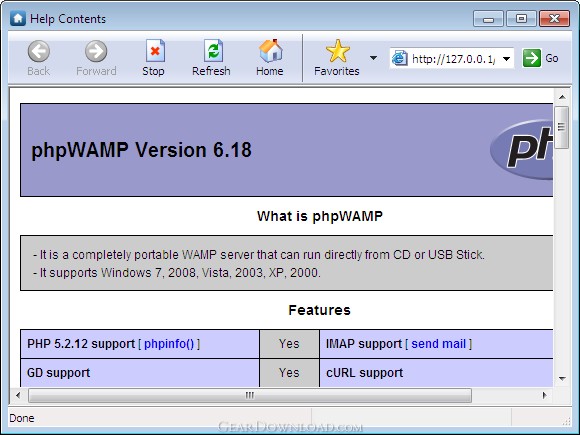Click the window resize grip in status bar
Image resolution: width=580 pixels, height=435 pixels.
pos(566,421)
